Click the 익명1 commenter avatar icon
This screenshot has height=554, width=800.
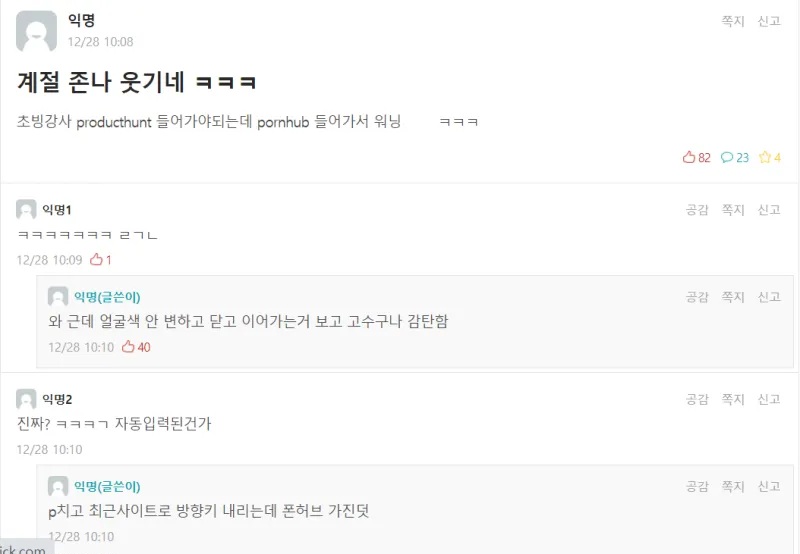[26, 209]
